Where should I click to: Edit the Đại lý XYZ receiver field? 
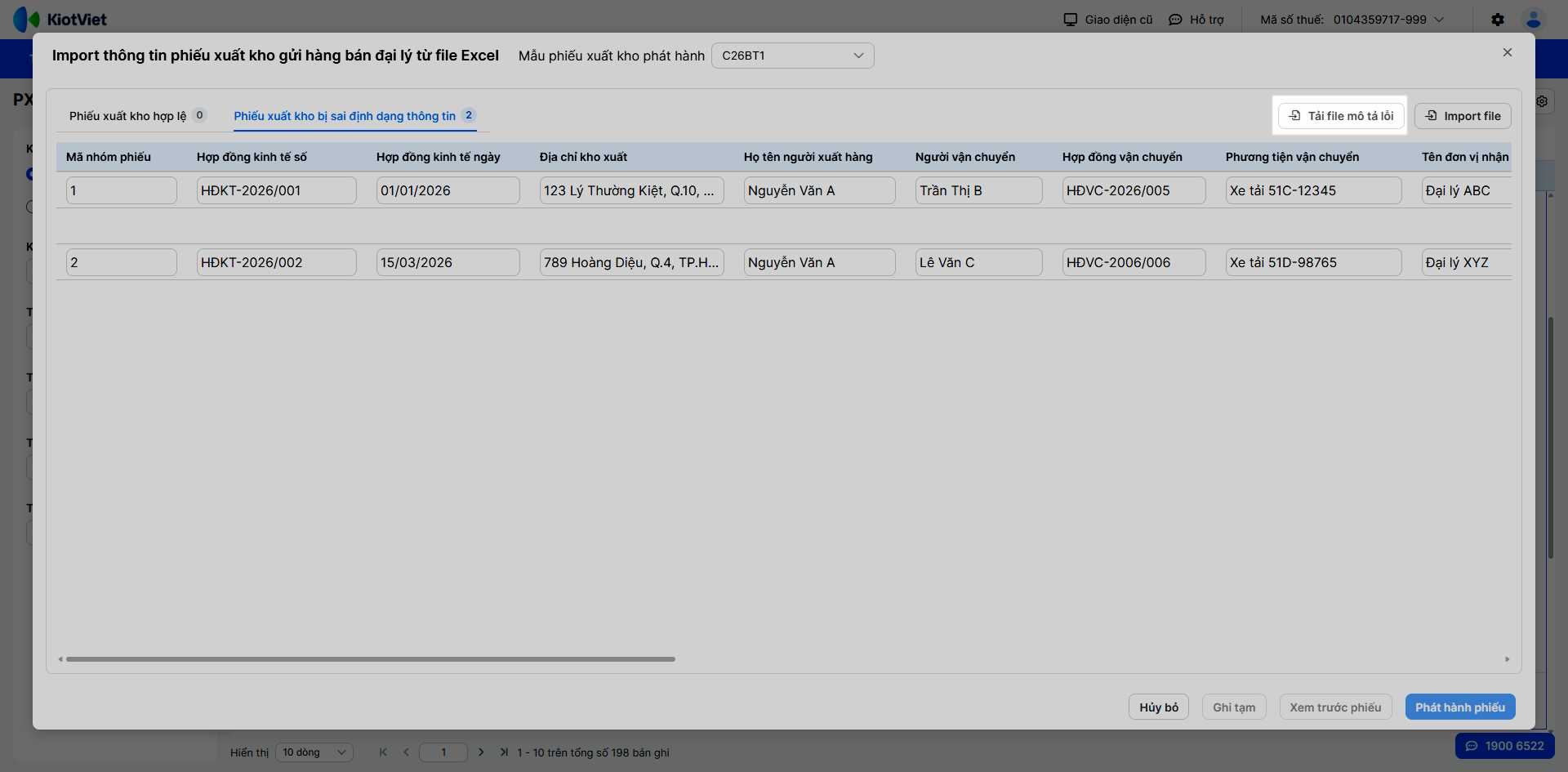coord(1467,262)
